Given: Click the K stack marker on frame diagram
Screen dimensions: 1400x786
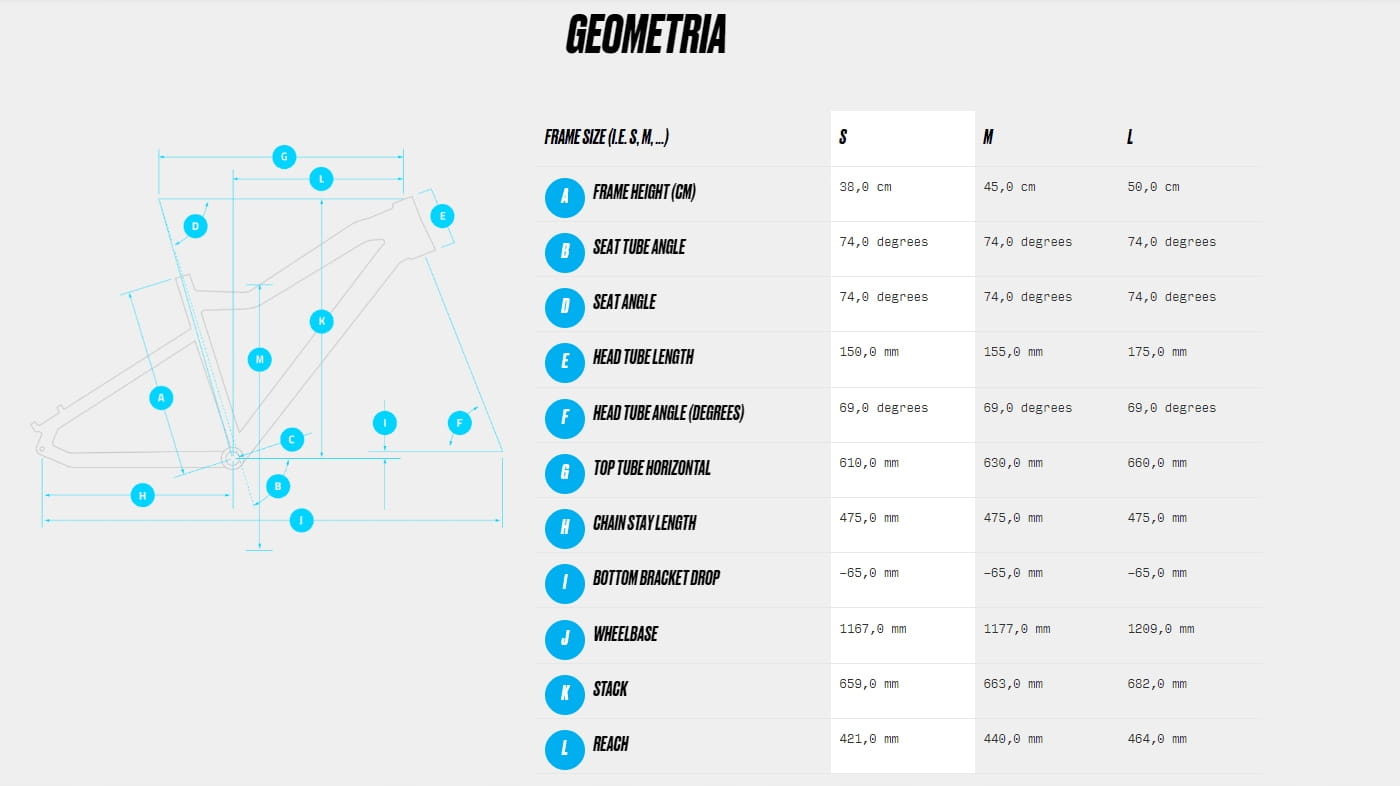Looking at the screenshot, I should point(321,321).
